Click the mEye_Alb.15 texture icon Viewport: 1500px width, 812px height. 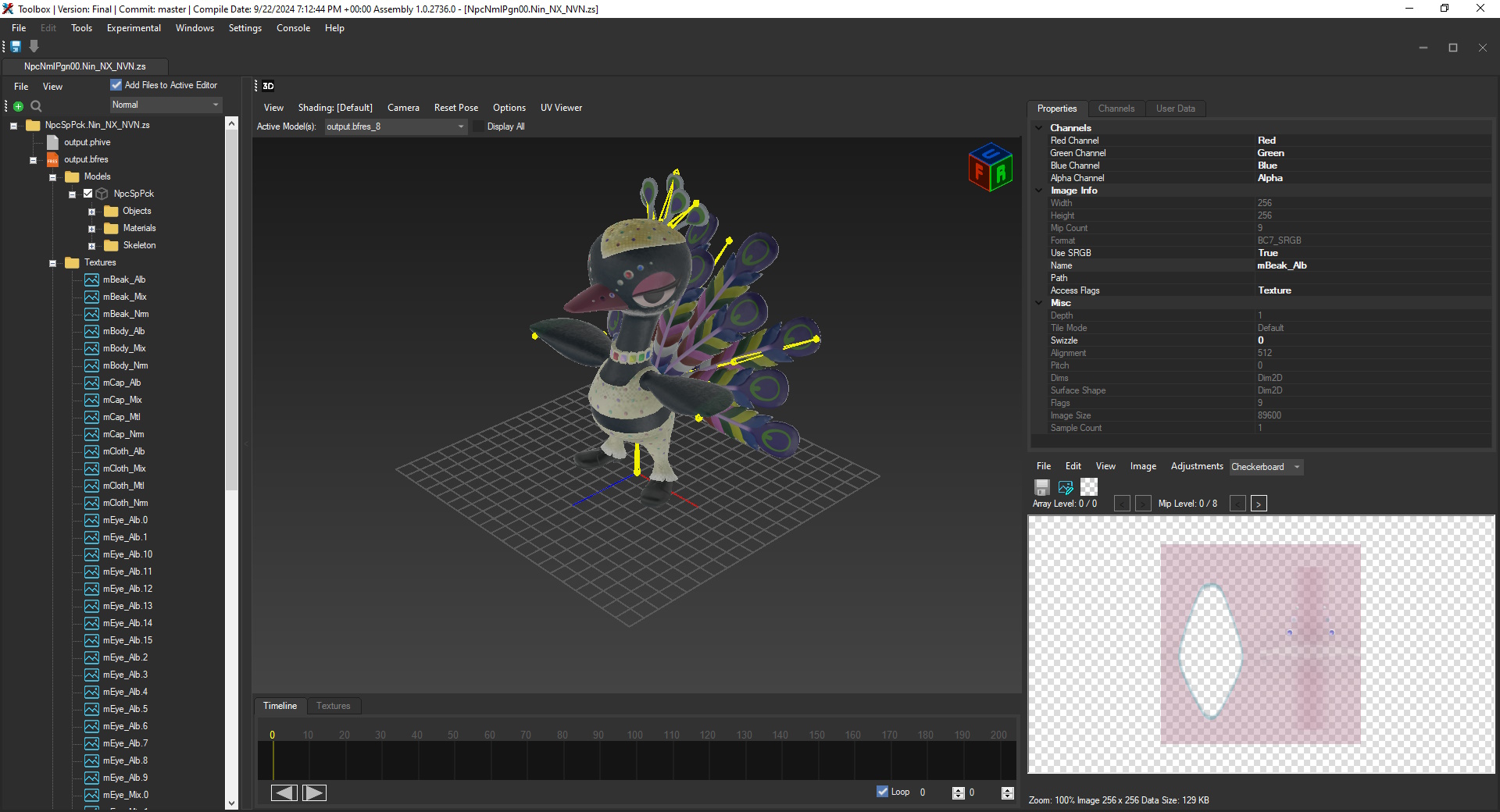(x=92, y=640)
